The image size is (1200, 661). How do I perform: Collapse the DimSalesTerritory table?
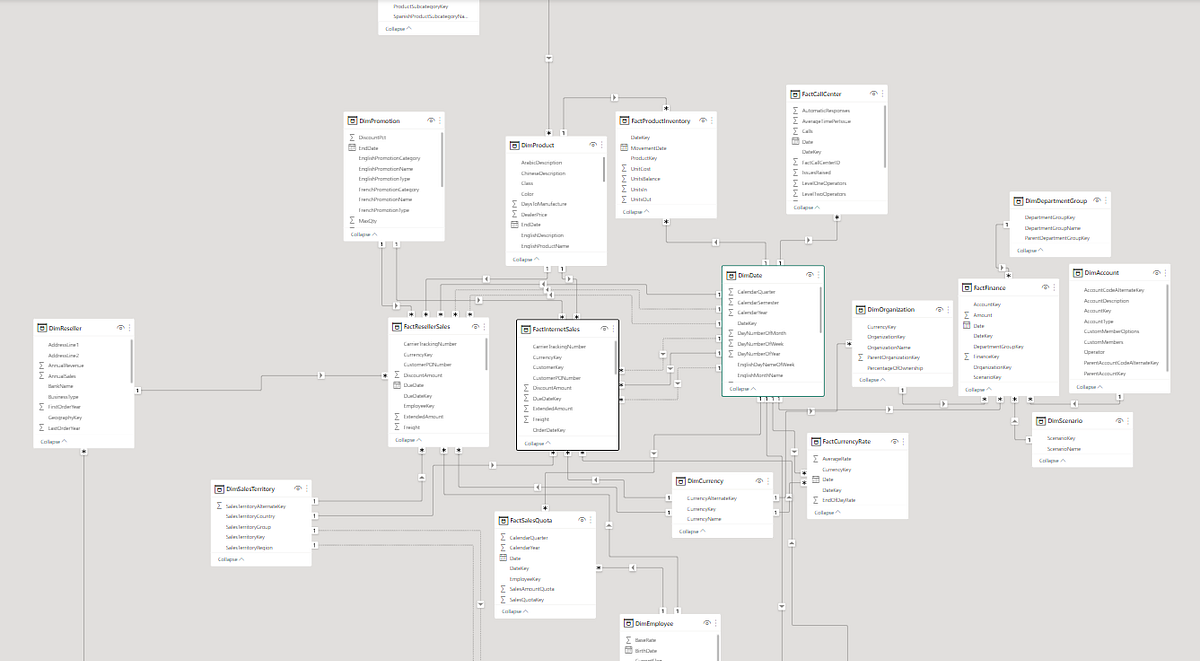227,559
